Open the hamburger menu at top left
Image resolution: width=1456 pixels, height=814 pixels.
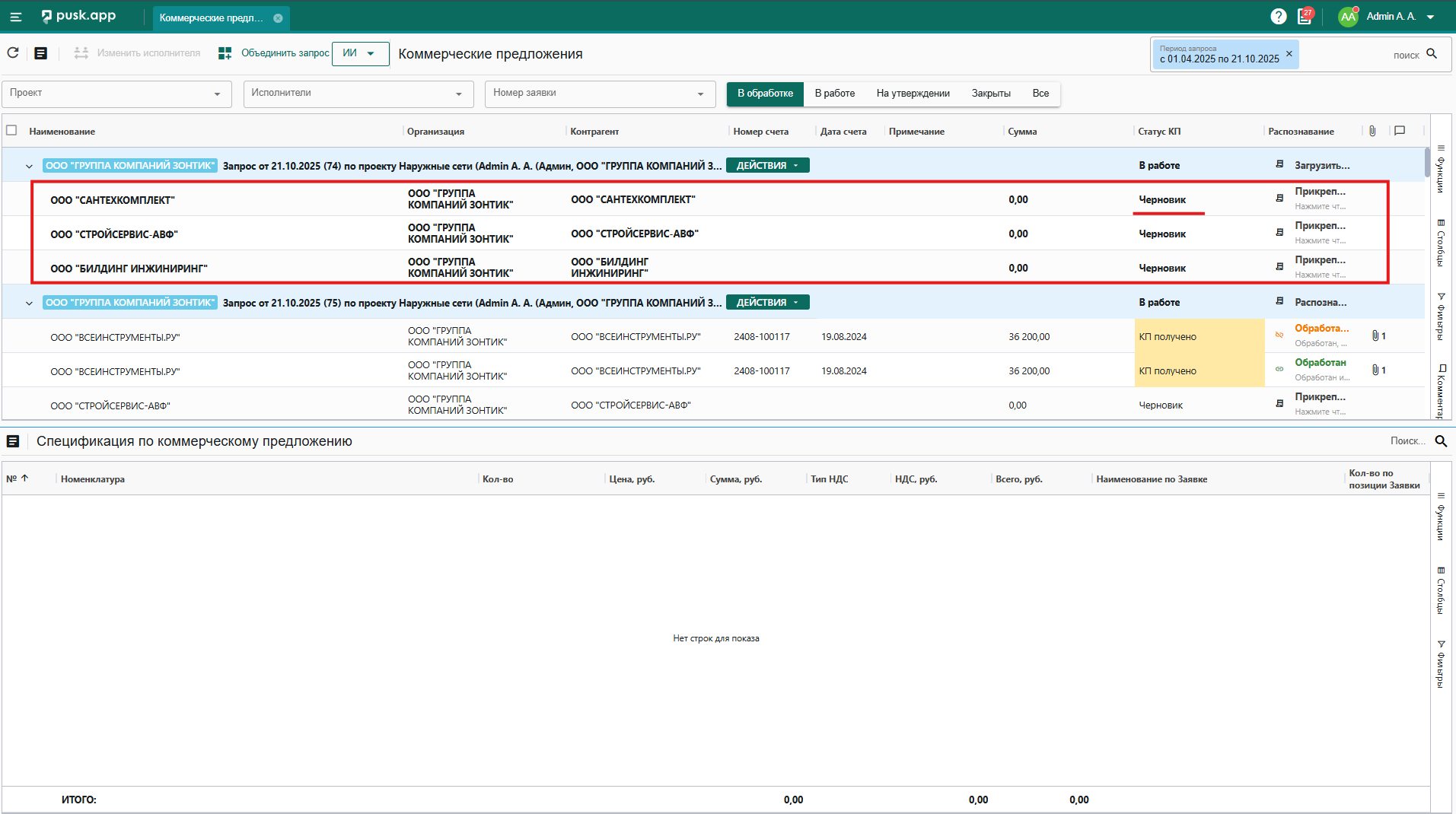tap(16, 17)
